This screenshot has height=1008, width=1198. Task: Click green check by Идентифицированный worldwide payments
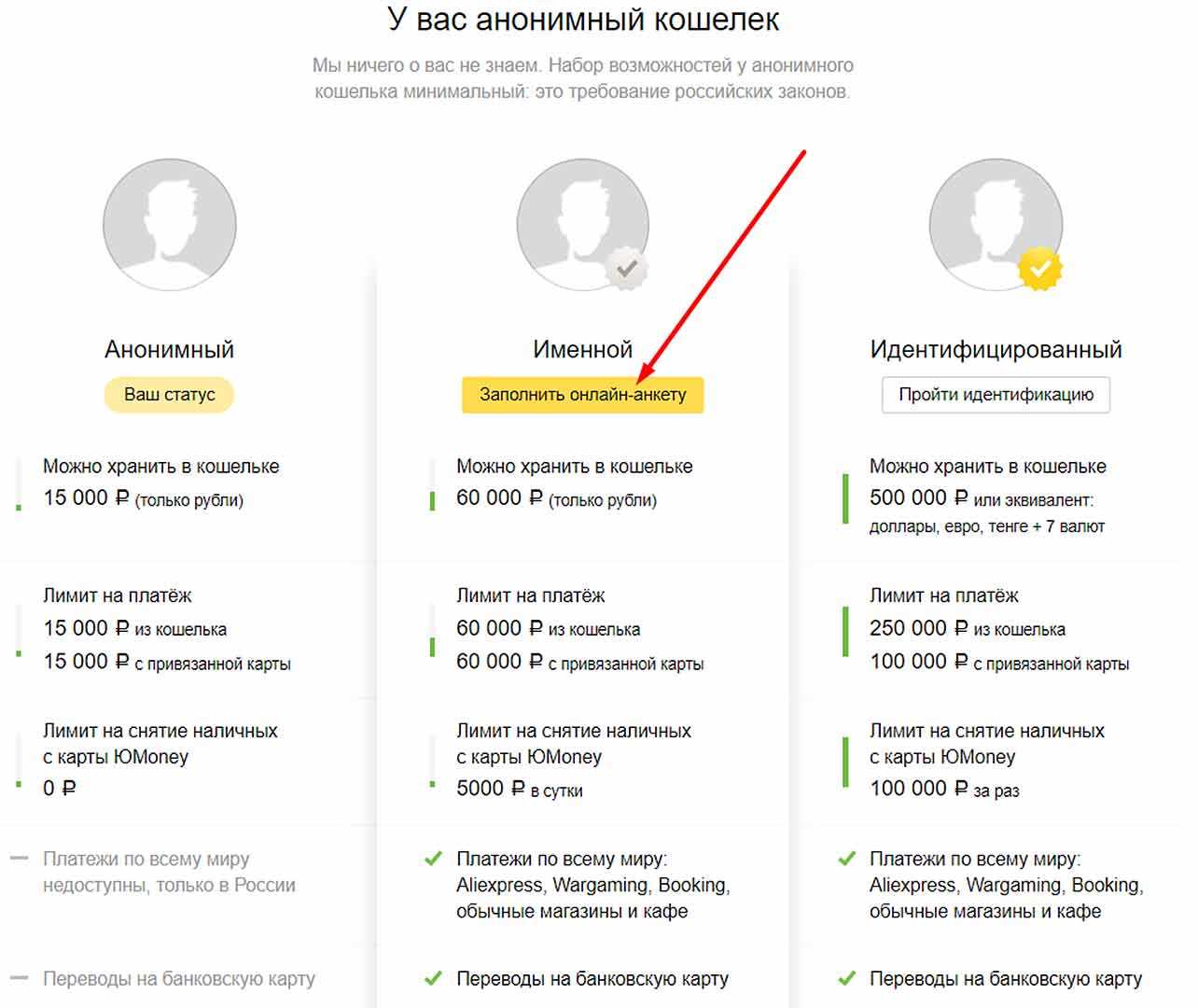(x=846, y=859)
